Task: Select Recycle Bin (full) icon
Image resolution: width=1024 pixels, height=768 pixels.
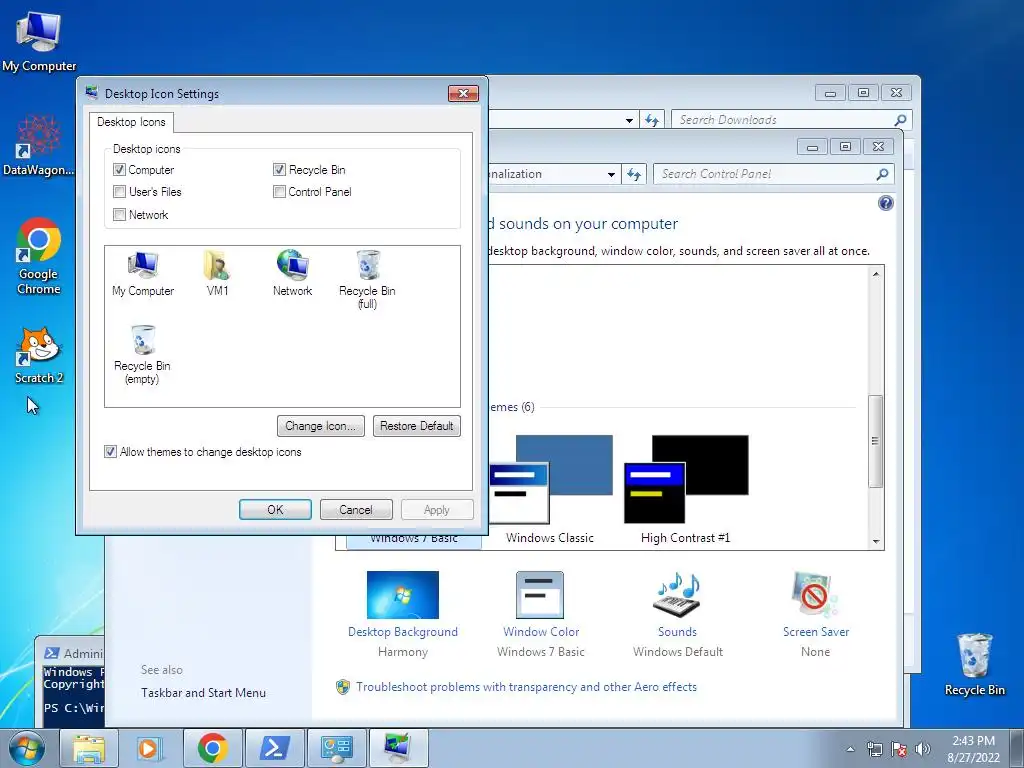Action: coord(367,279)
